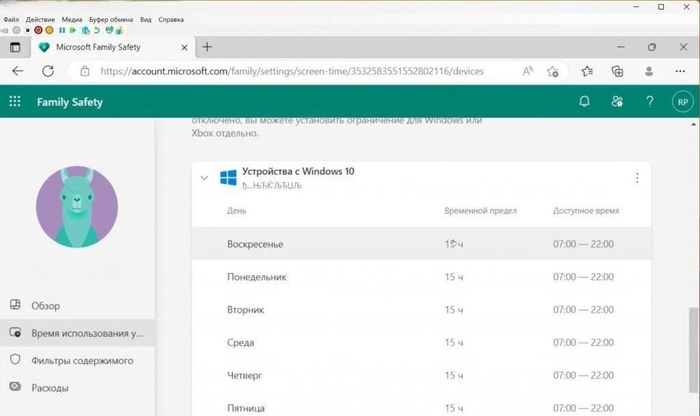Screen dimensions: 700x416
Task: Collapse the Windows 10 devices section
Action: pyautogui.click(x=204, y=178)
